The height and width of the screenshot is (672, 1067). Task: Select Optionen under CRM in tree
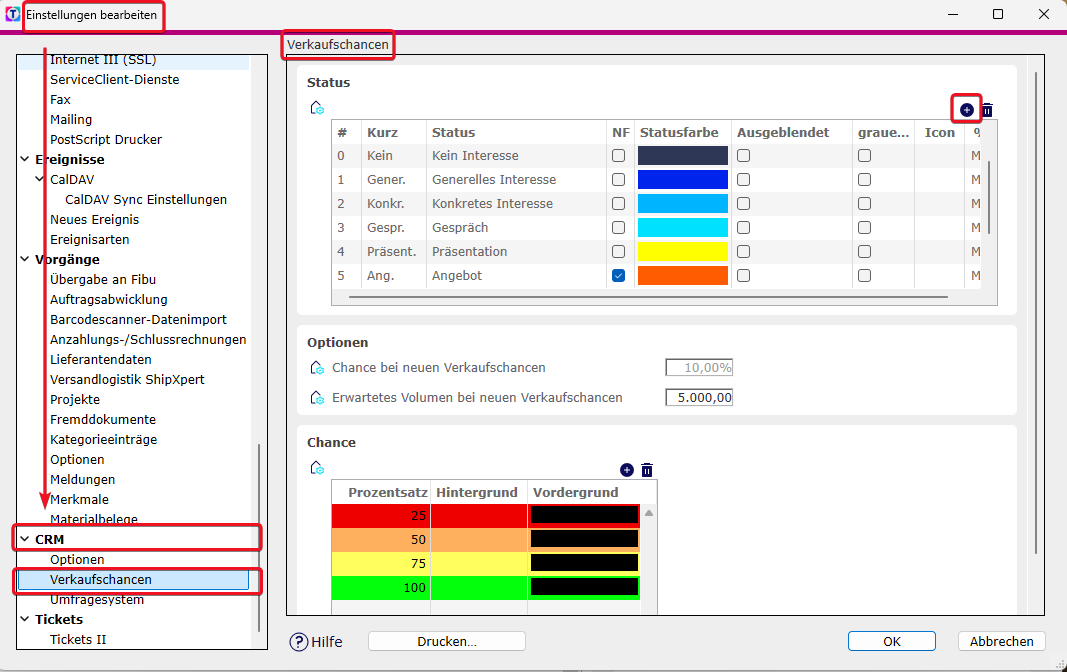[x=77, y=560]
